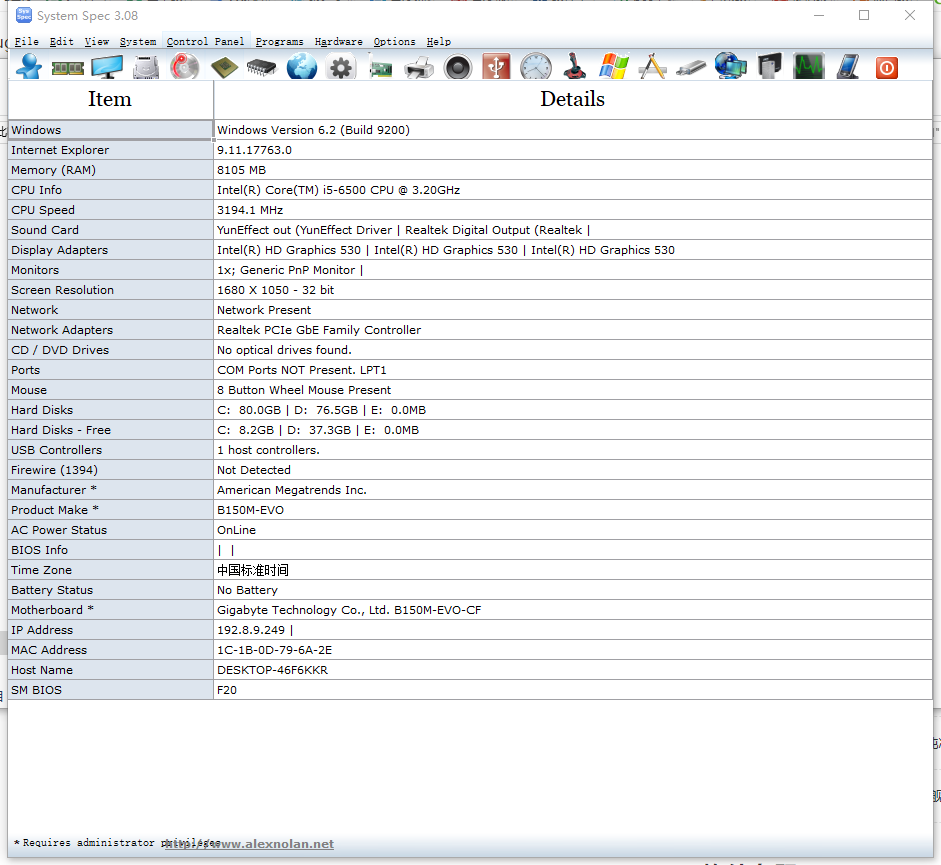The width and height of the screenshot is (941, 865).
Task: Click the gear settings toolbar icon
Action: (341, 67)
